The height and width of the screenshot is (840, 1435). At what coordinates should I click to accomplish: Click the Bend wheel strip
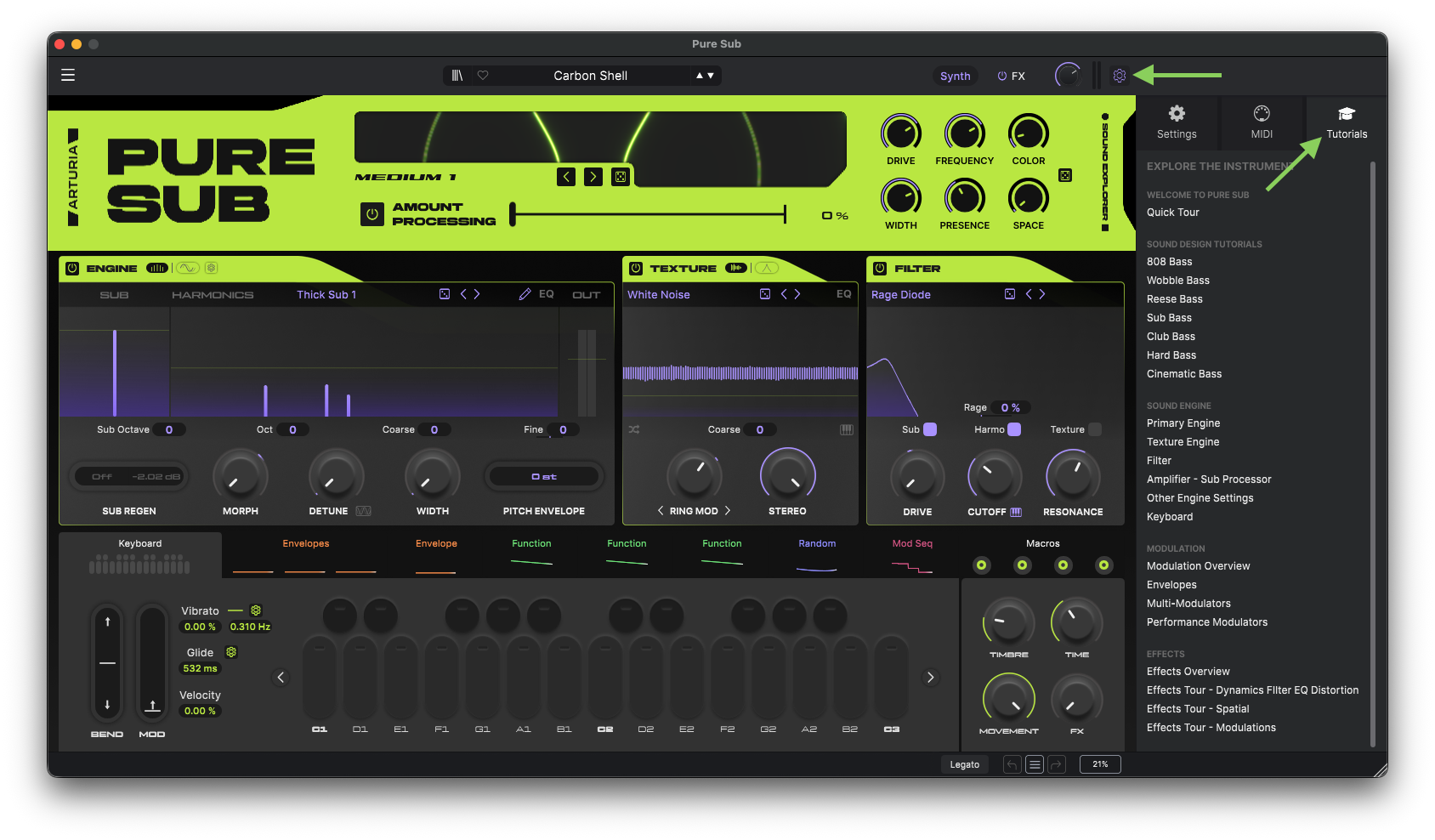[x=107, y=664]
